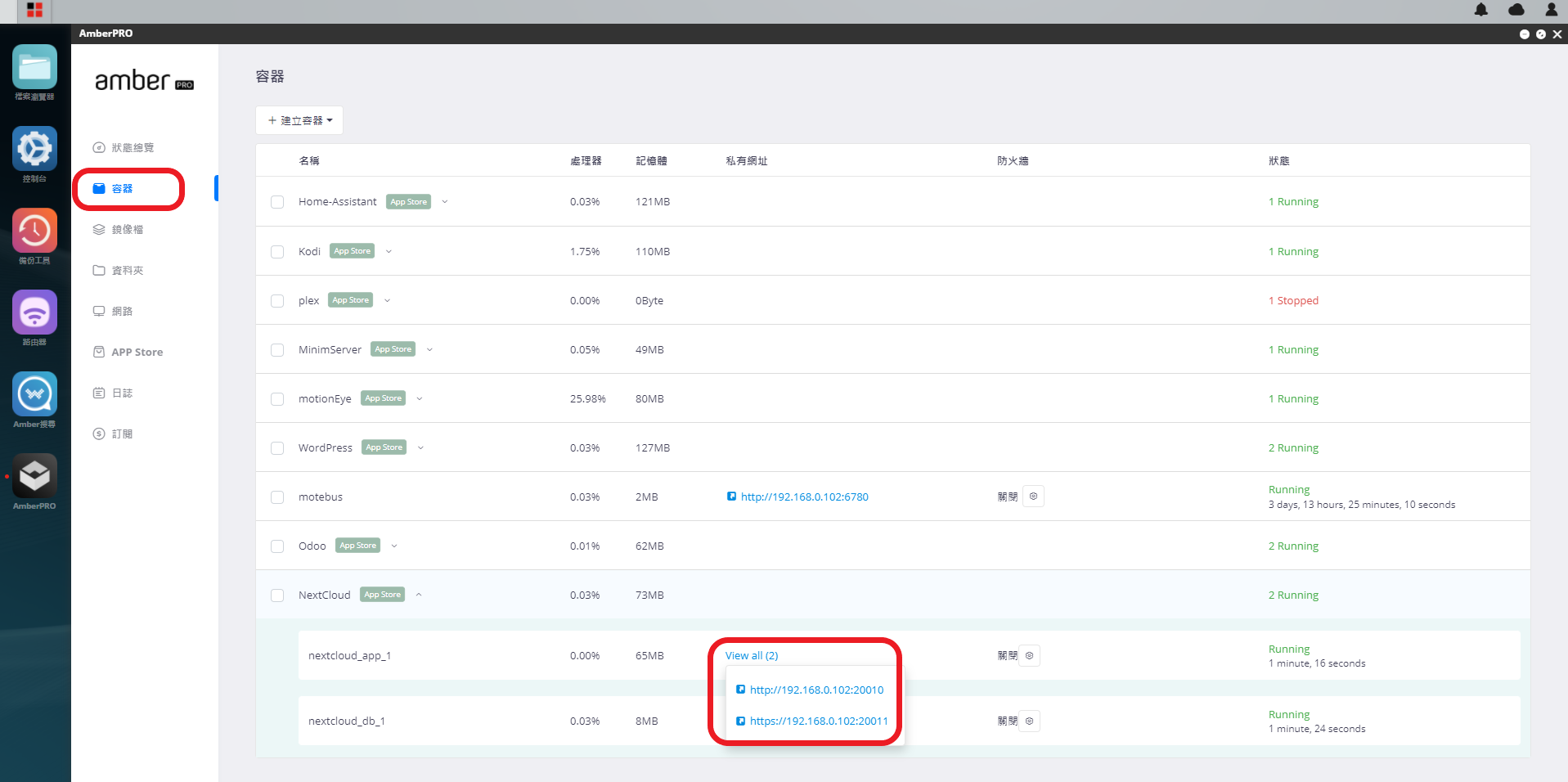Select the Kodi checkbox
This screenshot has height=782, width=1568.
coord(277,252)
